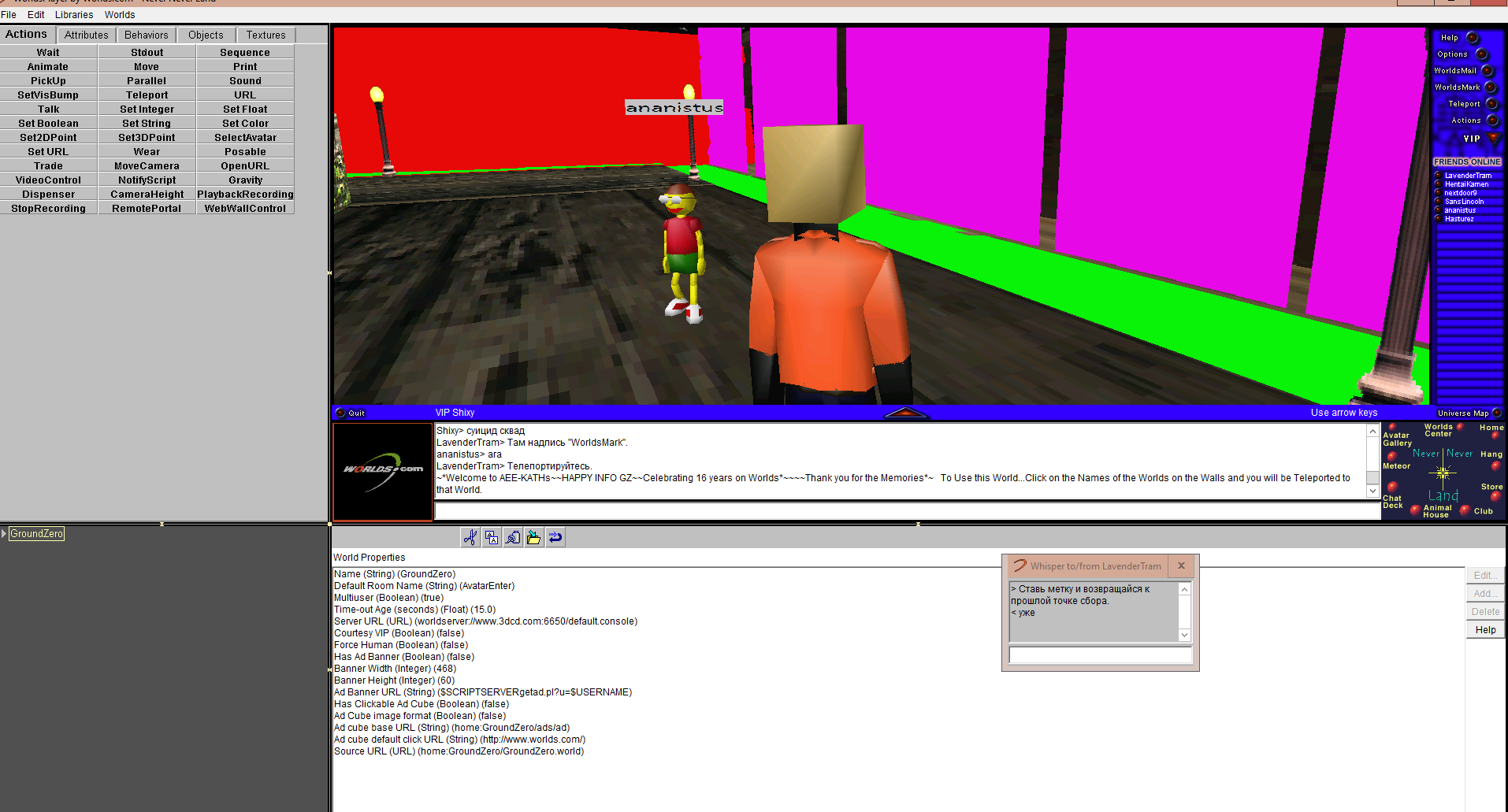Open the File menu

point(9,14)
